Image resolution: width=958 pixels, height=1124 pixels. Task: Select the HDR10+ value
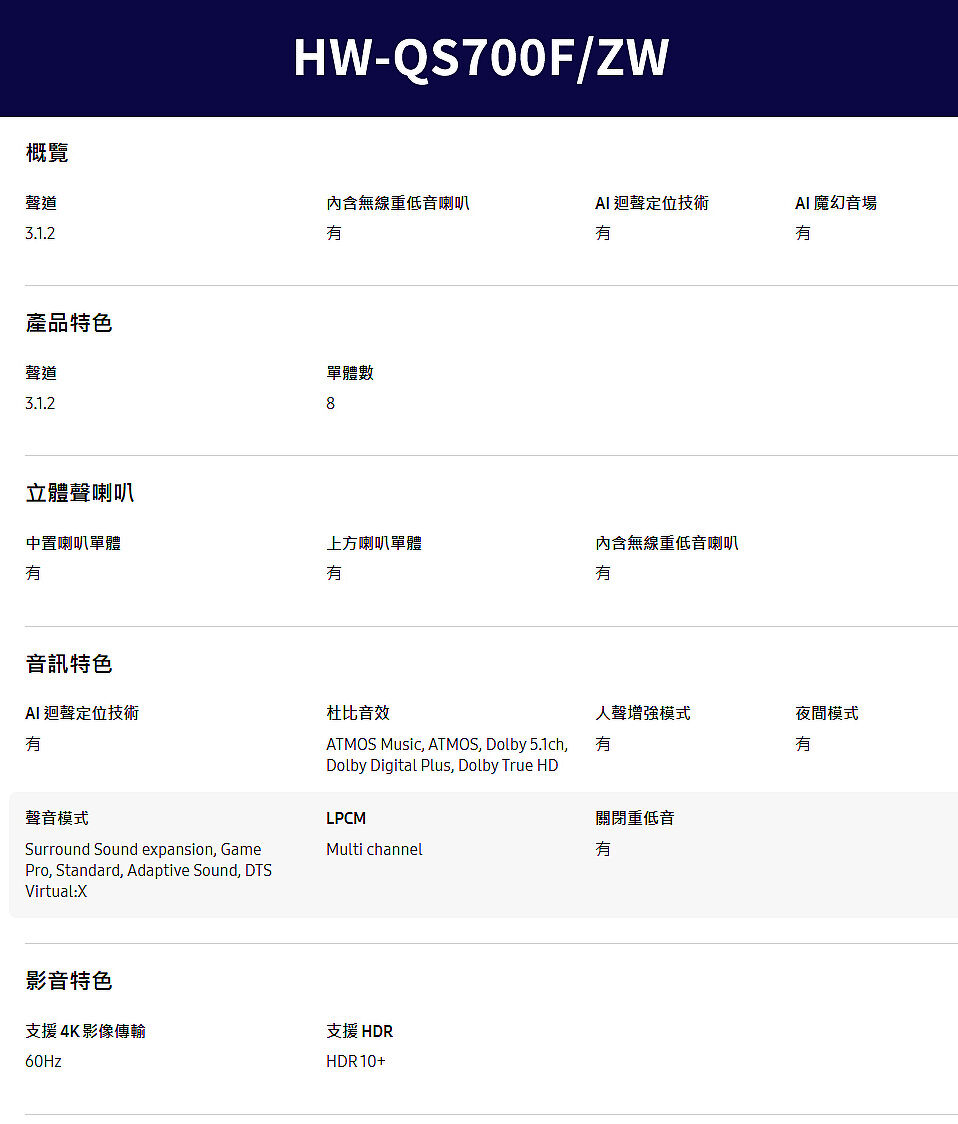[x=356, y=1061]
